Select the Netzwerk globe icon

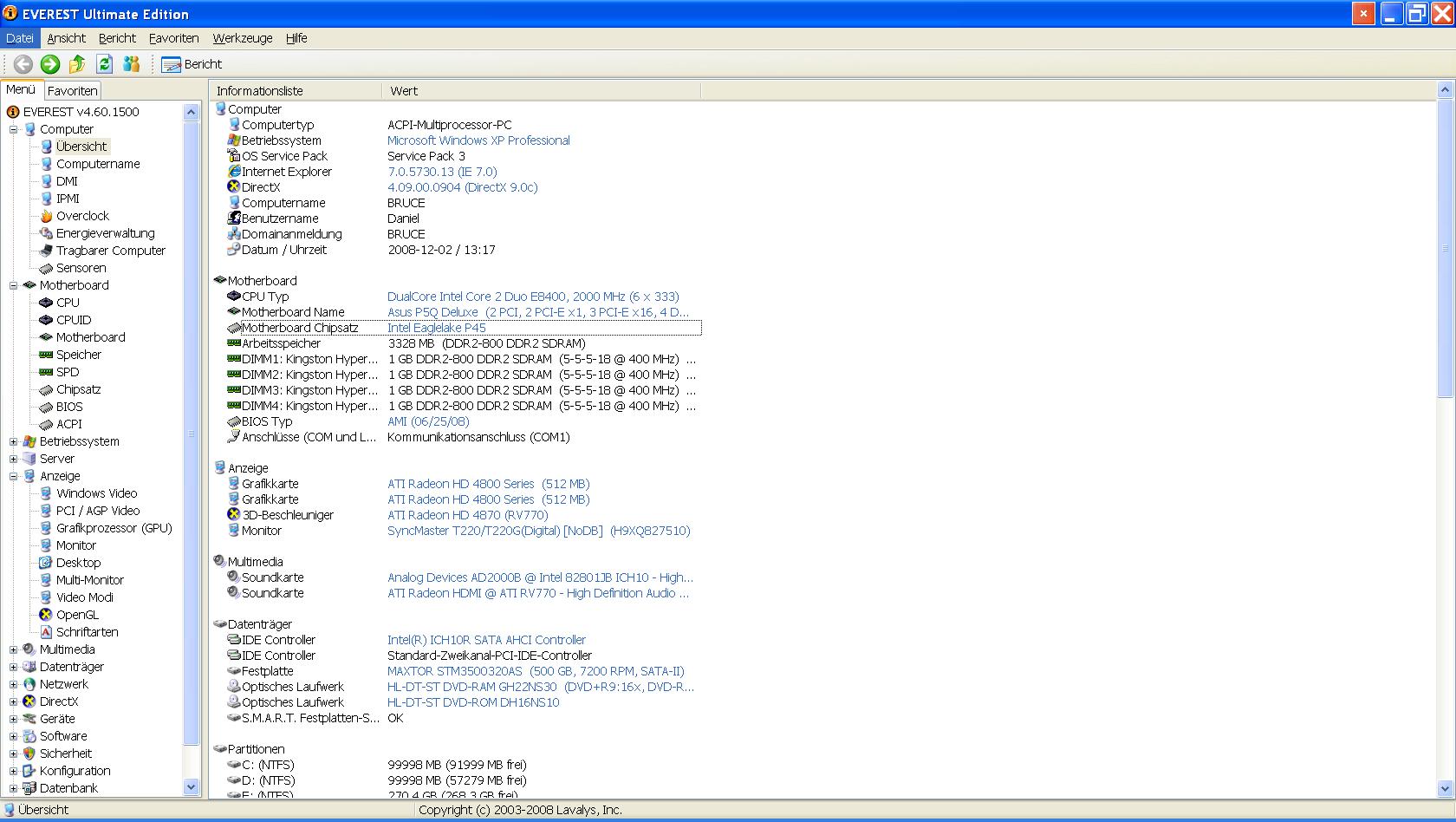coord(29,684)
